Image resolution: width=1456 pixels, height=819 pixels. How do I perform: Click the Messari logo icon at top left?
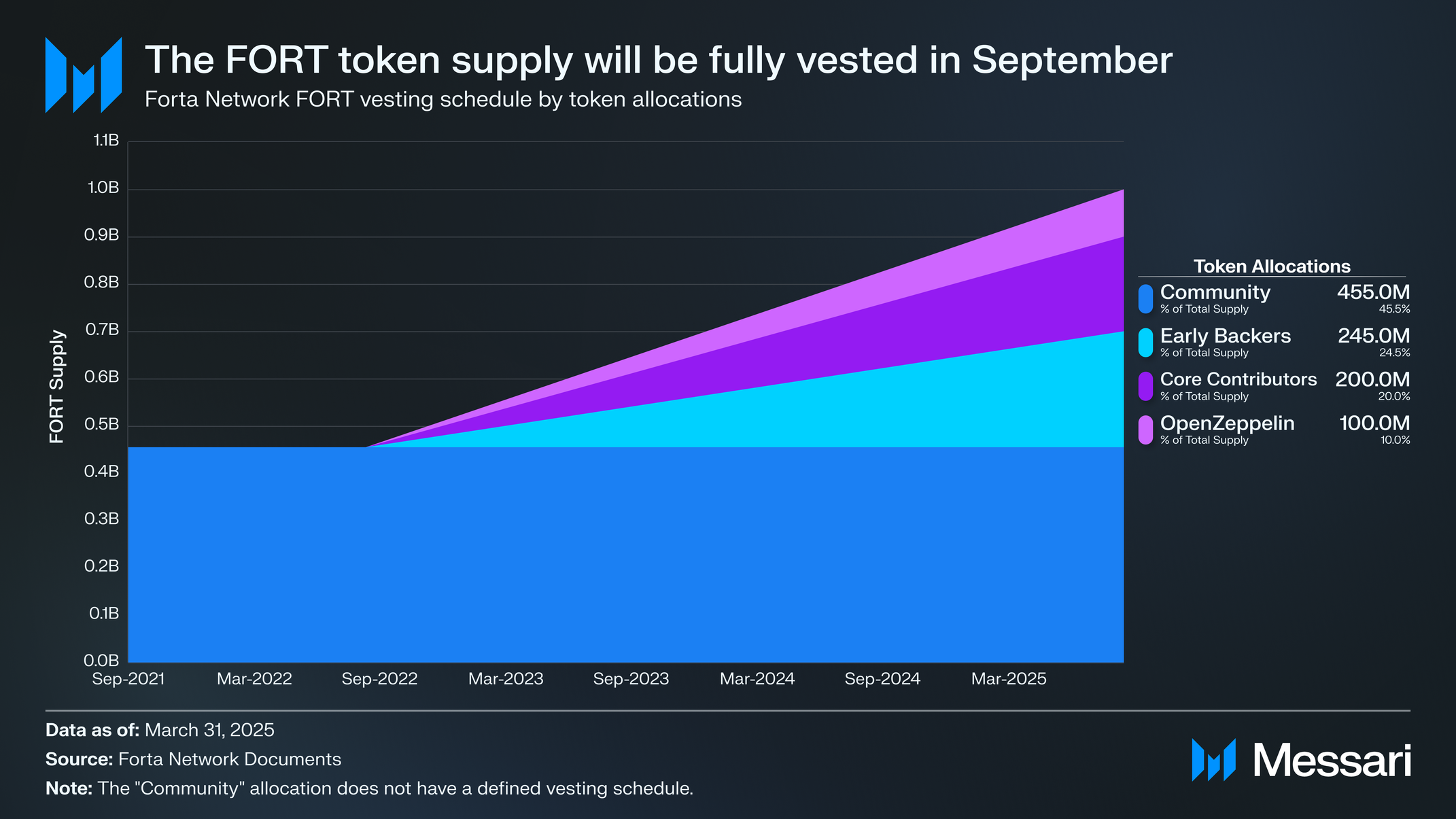tap(84, 75)
